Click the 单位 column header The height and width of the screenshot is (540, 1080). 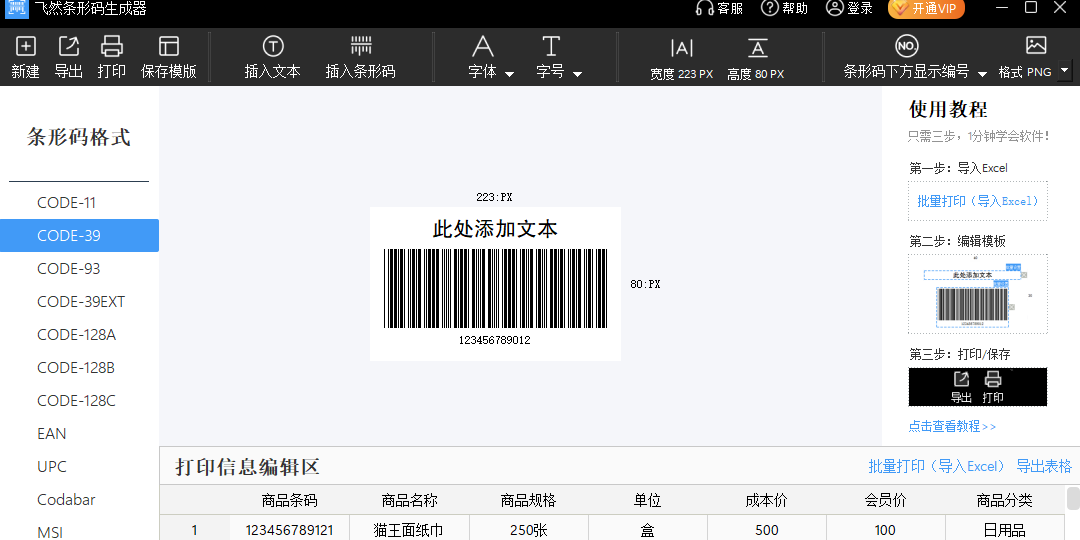(647, 501)
